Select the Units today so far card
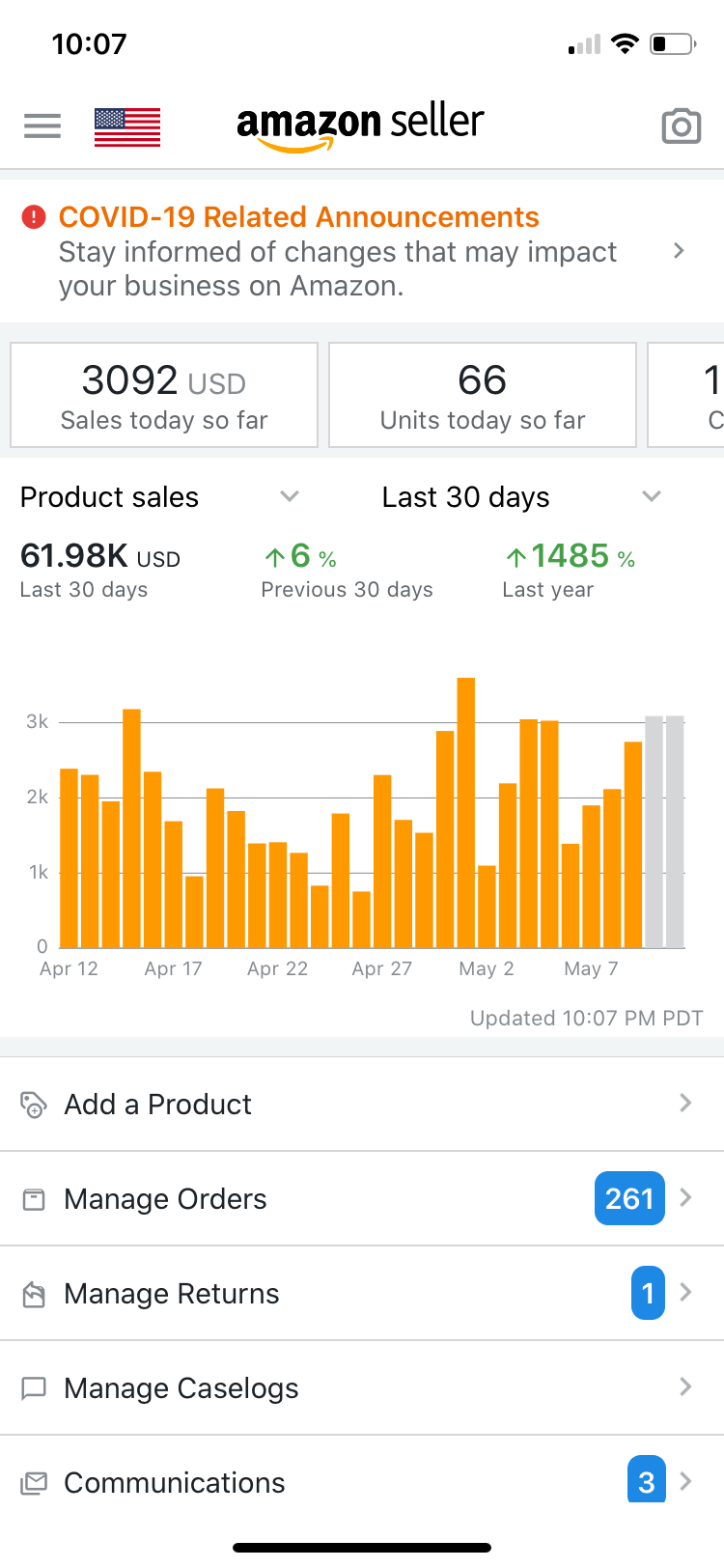 click(x=483, y=395)
